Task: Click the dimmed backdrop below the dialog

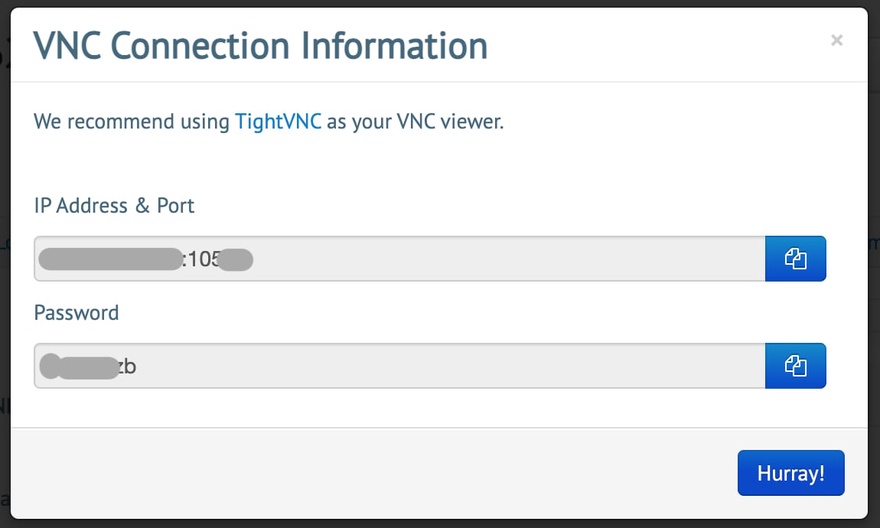Action: [x=440, y=523]
